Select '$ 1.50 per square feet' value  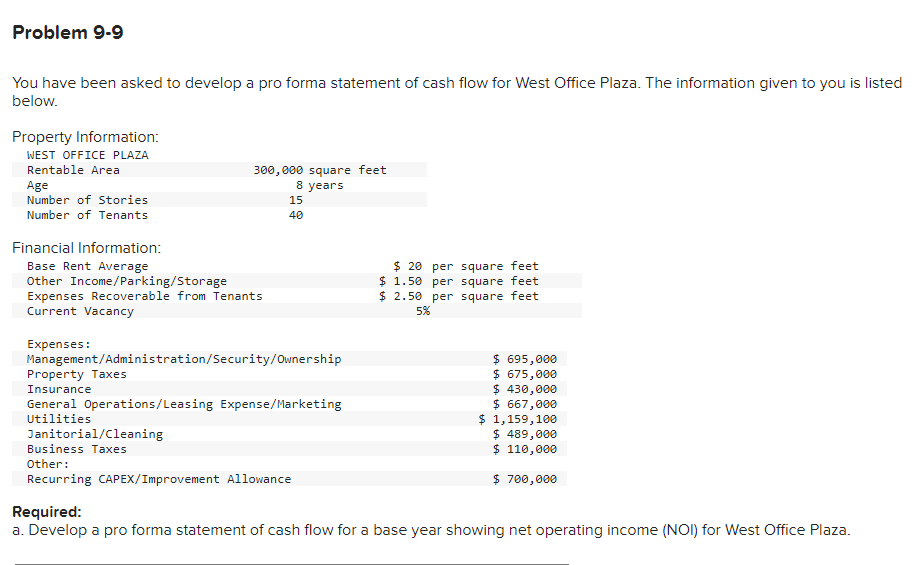tap(459, 281)
